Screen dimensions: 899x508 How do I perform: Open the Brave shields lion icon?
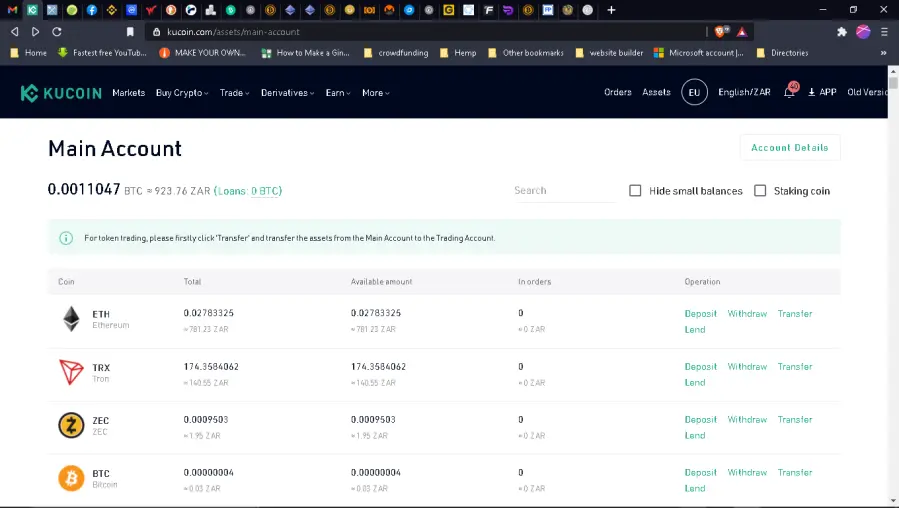(721, 32)
